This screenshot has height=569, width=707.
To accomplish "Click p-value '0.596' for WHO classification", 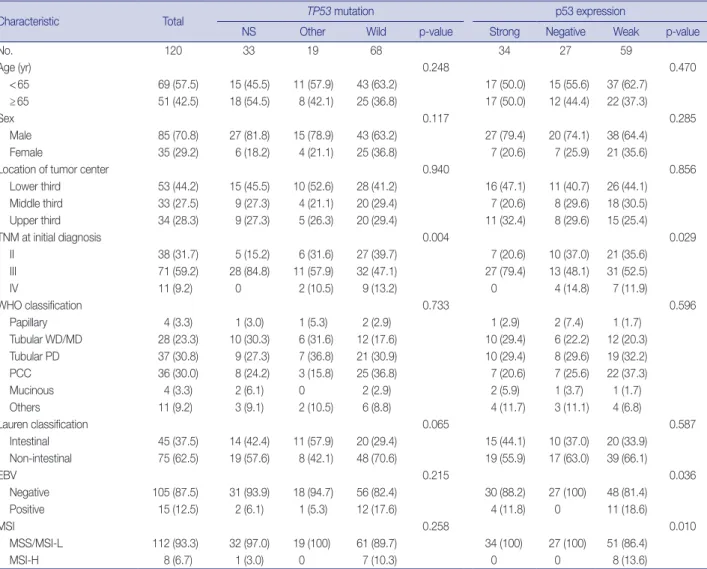I will 683,306.
